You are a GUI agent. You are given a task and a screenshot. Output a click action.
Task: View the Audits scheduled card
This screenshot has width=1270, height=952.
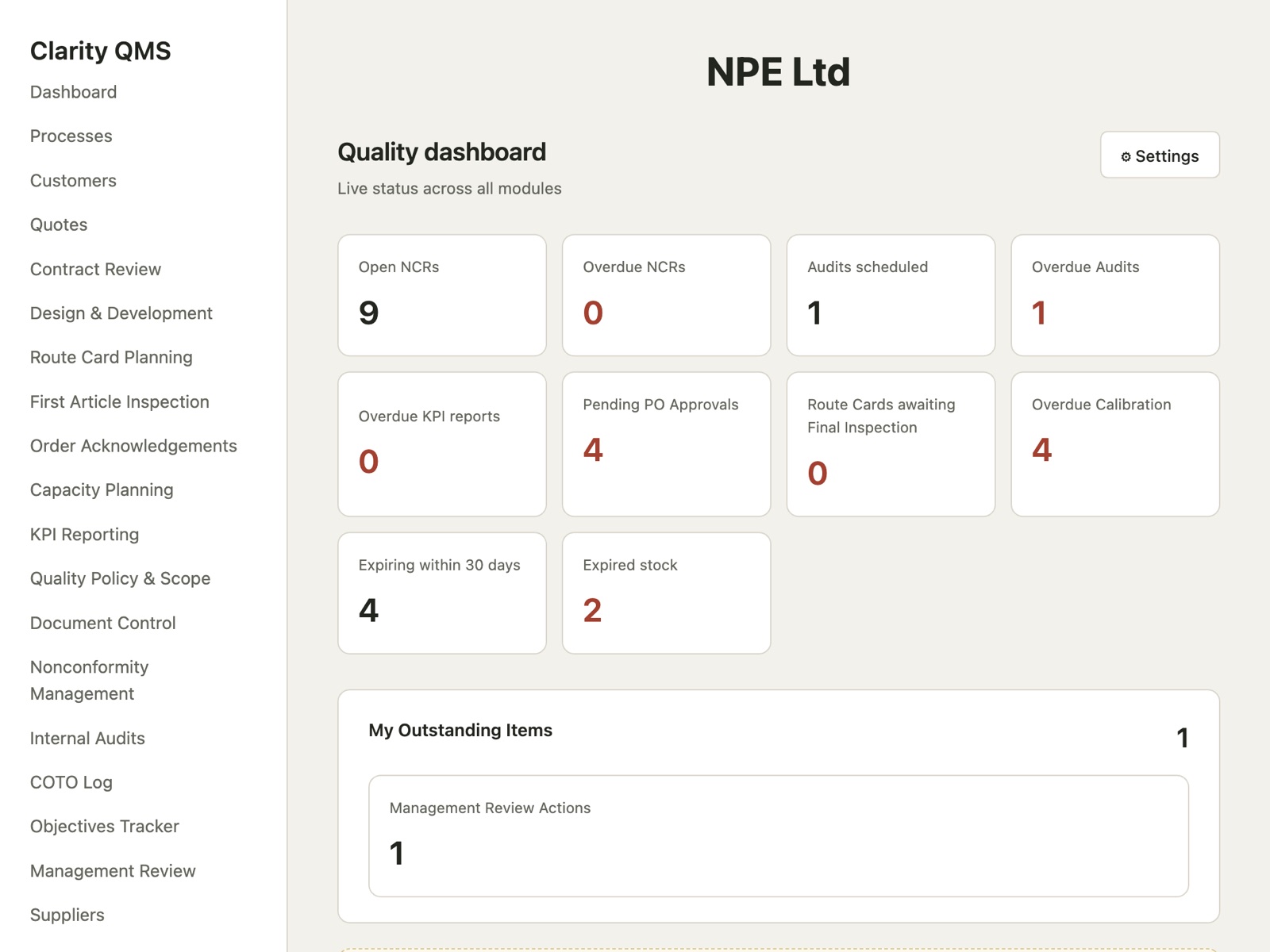tap(891, 295)
